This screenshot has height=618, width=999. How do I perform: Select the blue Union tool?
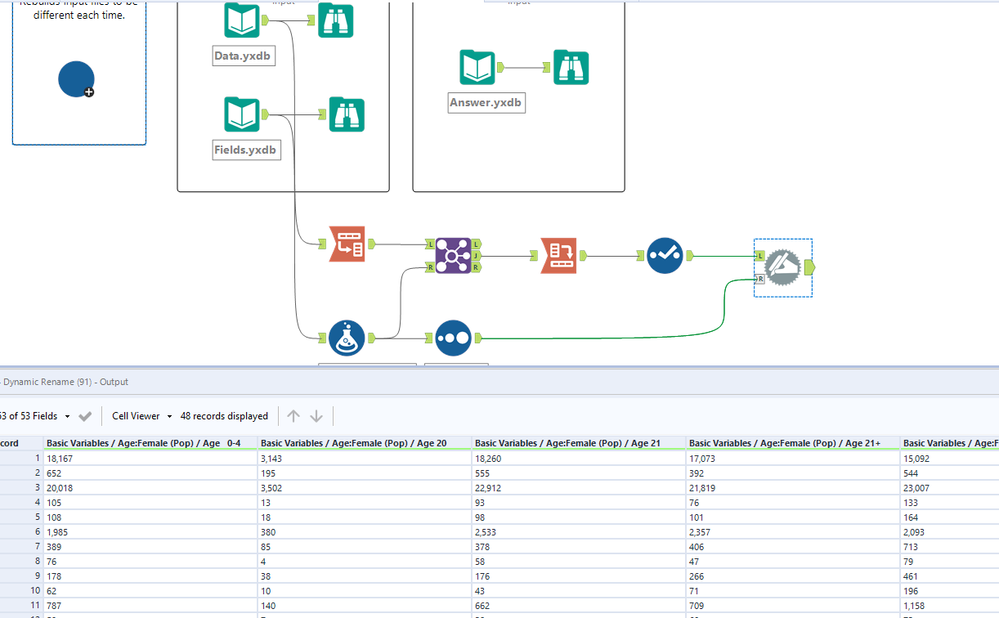tap(453, 337)
